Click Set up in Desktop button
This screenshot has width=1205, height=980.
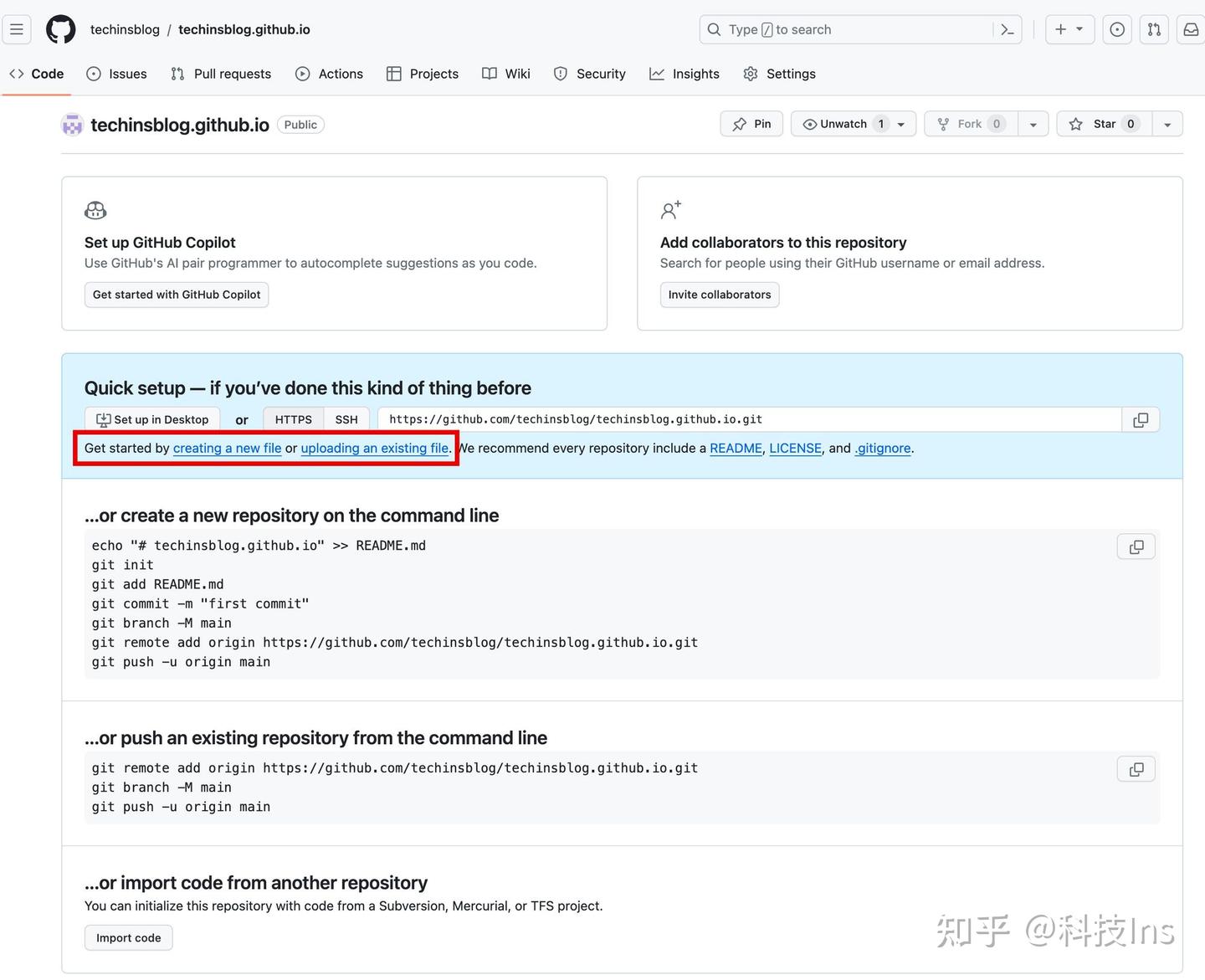tap(152, 420)
